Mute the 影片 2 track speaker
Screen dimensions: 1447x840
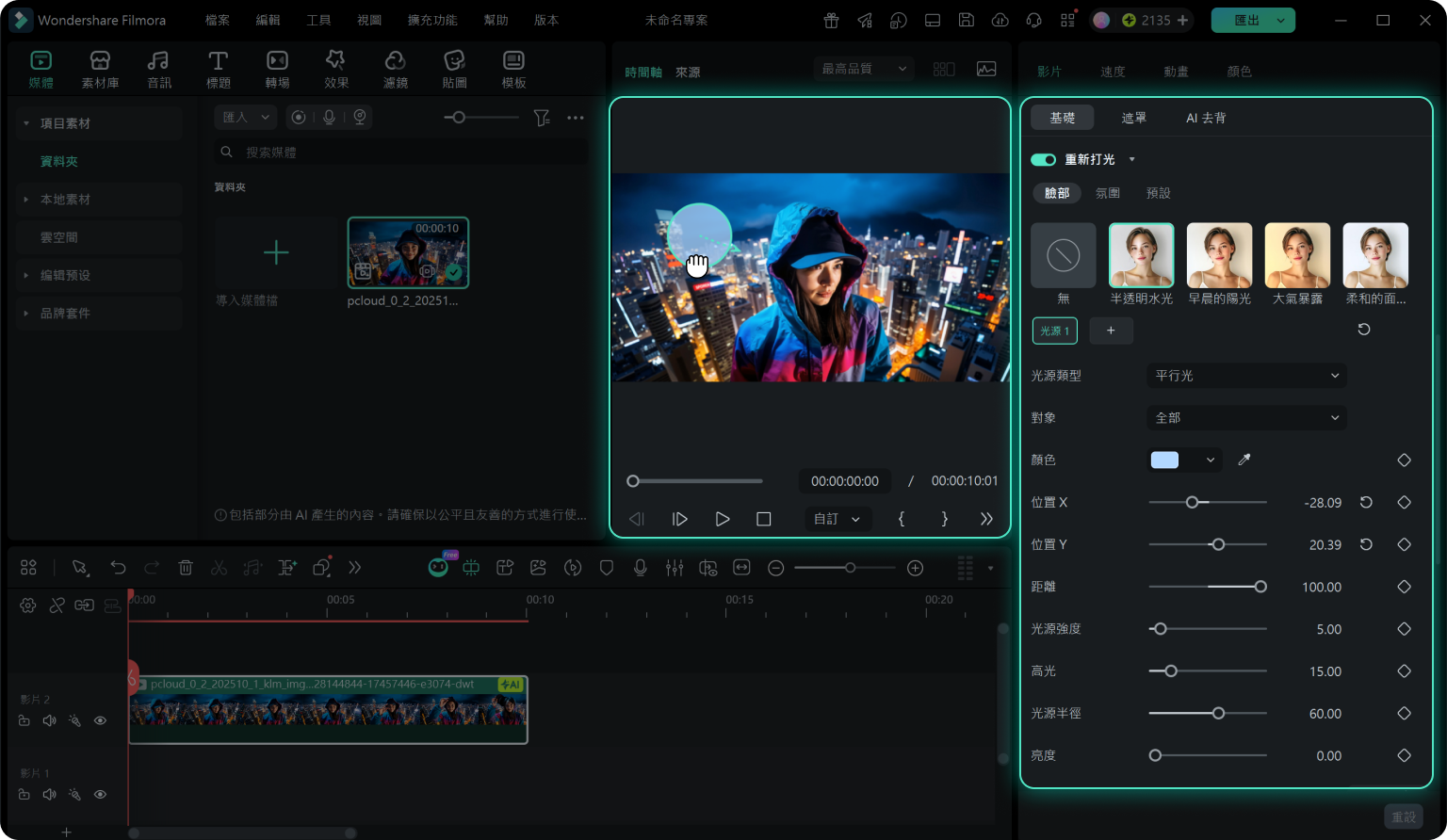click(49, 720)
